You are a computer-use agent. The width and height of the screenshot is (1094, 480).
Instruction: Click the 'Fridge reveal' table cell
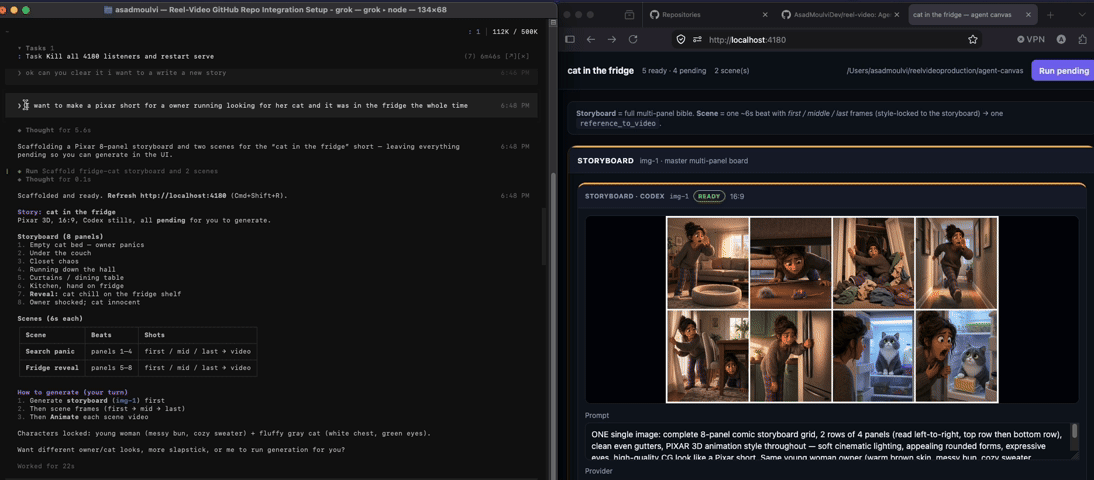[54, 368]
